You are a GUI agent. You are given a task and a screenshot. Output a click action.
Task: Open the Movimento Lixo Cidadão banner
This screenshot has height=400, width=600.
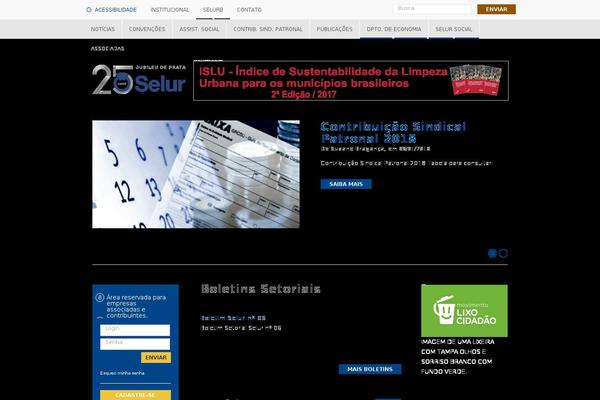464,310
